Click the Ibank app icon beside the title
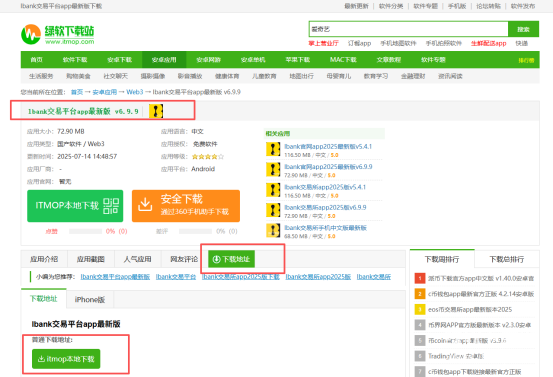Viewport: 553px width, 377px height. click(156, 111)
